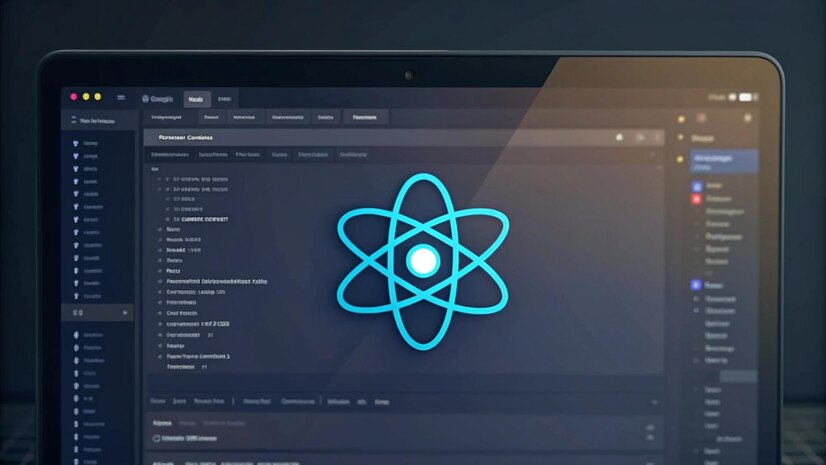The image size is (826, 465).
Task: Click the first shield icon in left sidebar
Action: click(77, 143)
